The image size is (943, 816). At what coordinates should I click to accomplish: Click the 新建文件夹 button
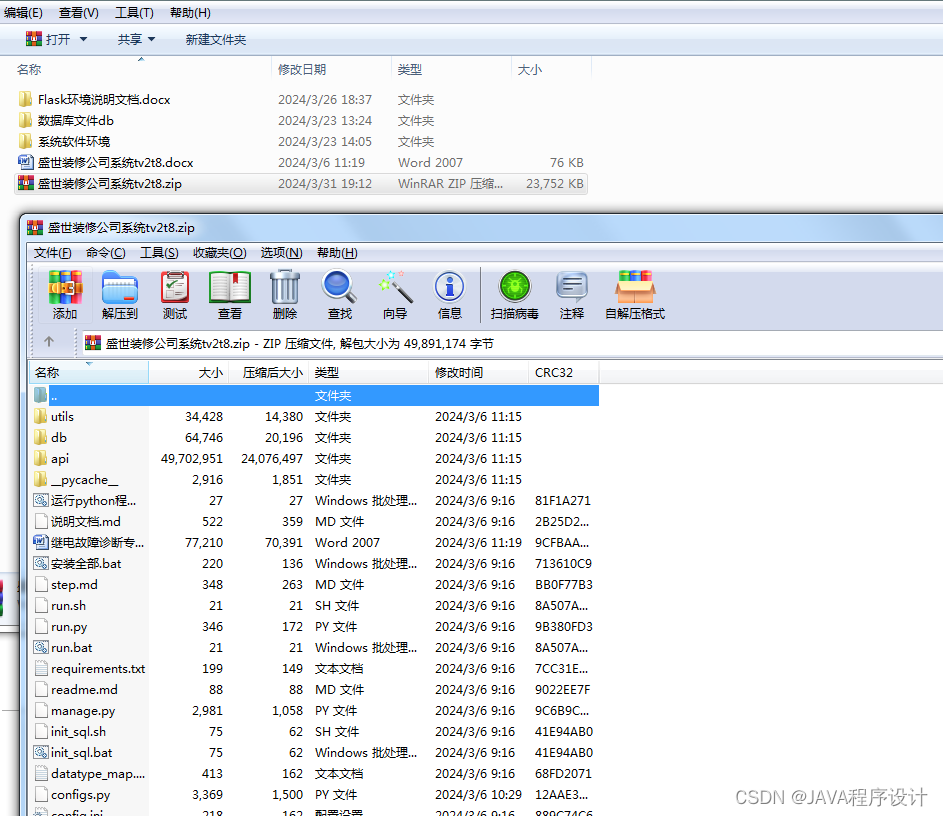216,40
